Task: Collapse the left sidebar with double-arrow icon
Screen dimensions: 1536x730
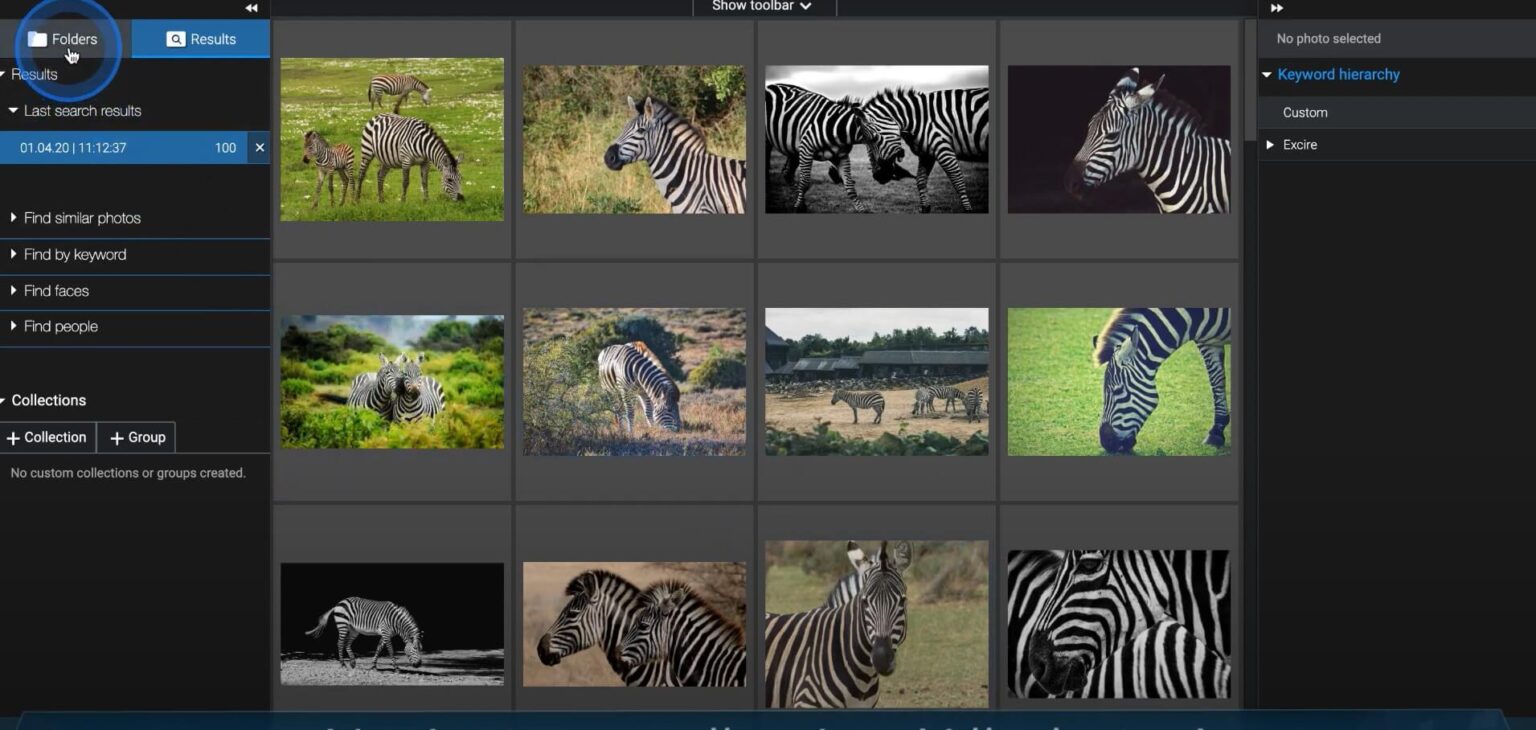Action: pyautogui.click(x=250, y=7)
